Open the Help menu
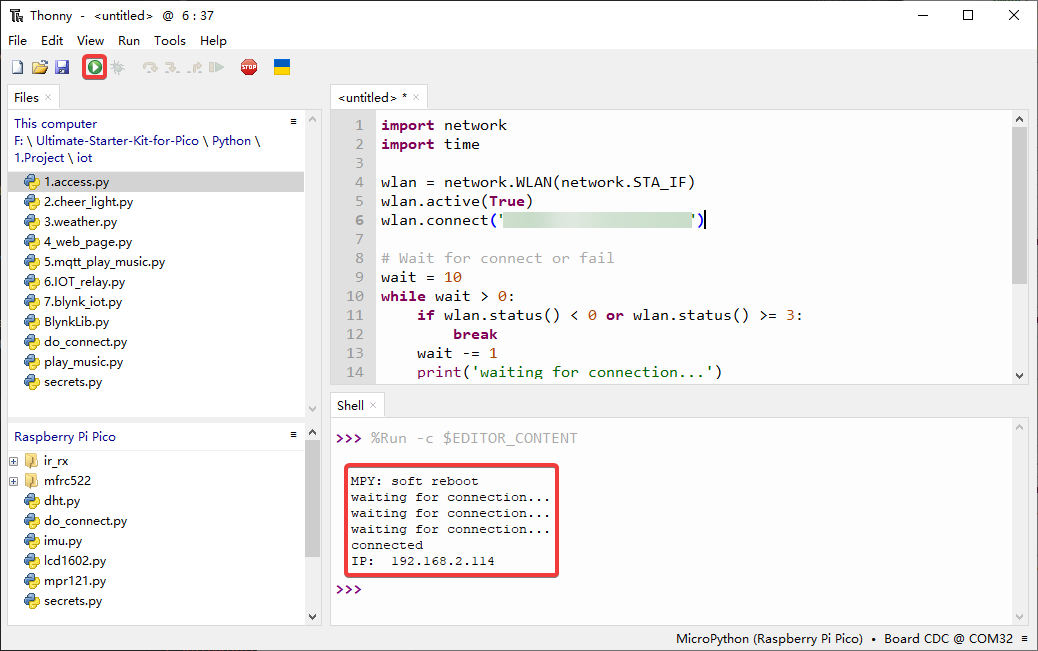The height and width of the screenshot is (651, 1038). pos(213,40)
